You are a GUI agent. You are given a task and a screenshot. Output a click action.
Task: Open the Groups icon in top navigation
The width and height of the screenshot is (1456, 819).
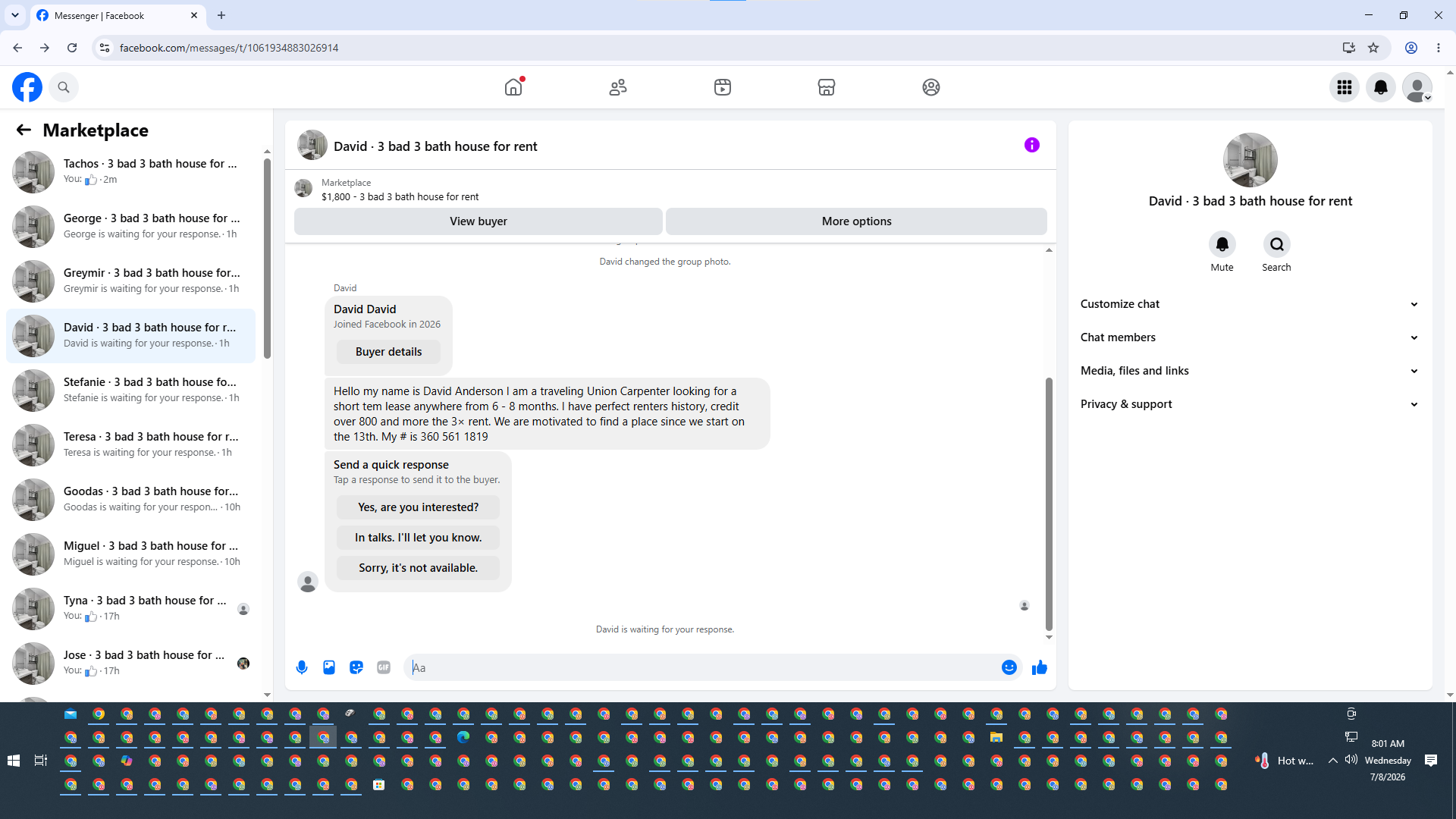(931, 87)
